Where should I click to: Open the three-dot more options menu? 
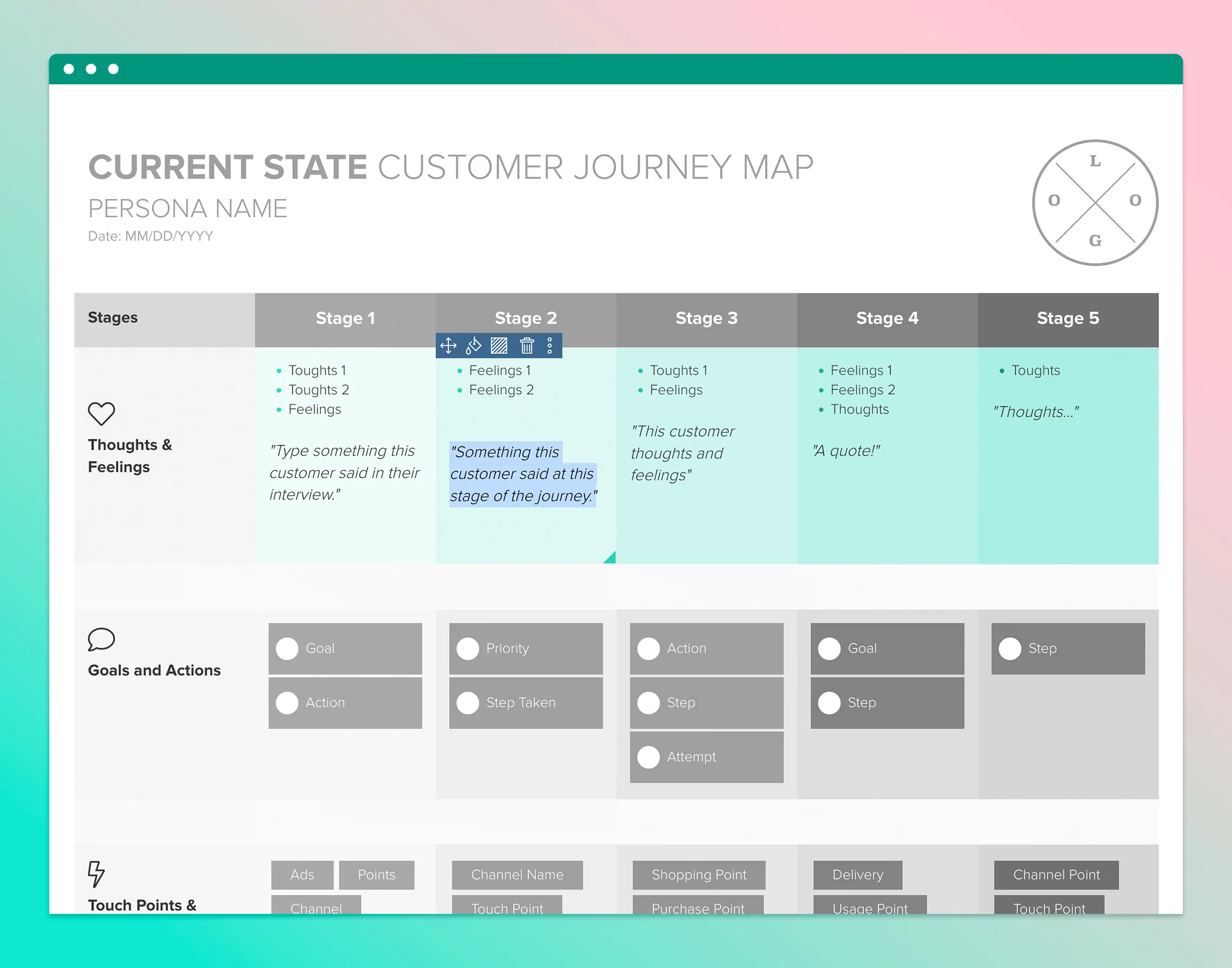pos(550,346)
